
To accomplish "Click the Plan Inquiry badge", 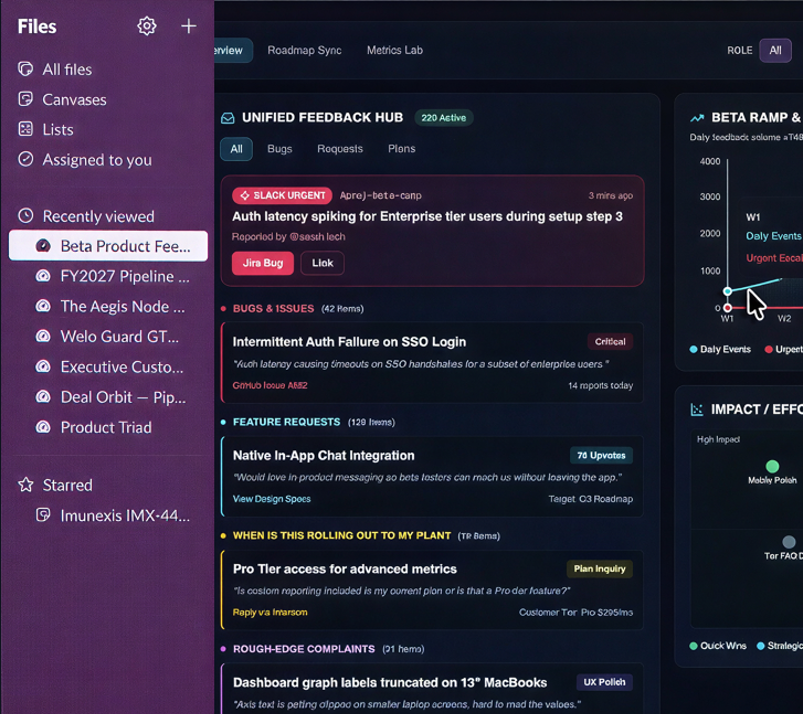I will pyautogui.click(x=599, y=569).
